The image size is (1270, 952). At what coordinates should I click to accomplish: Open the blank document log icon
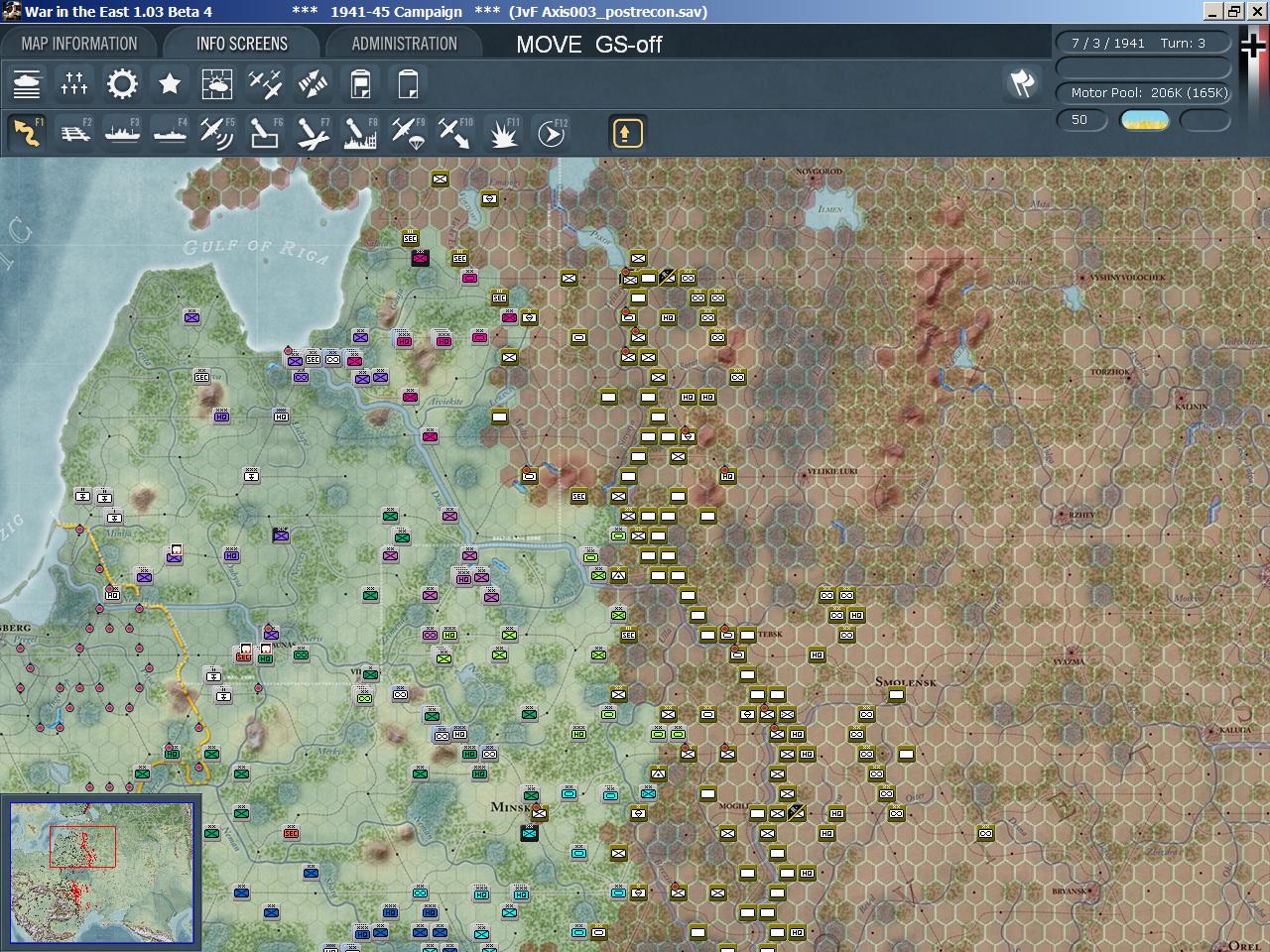[408, 84]
